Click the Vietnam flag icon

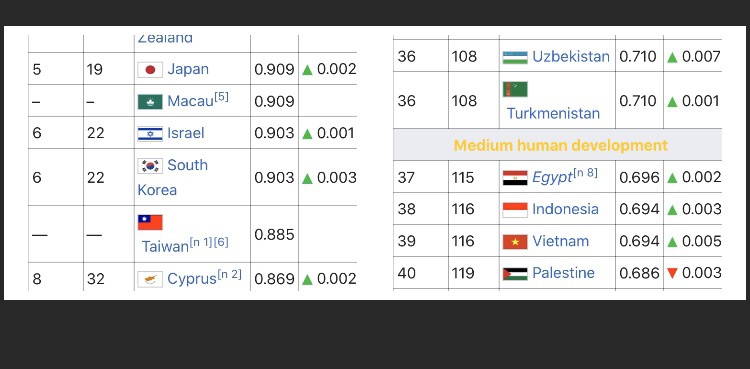515,242
